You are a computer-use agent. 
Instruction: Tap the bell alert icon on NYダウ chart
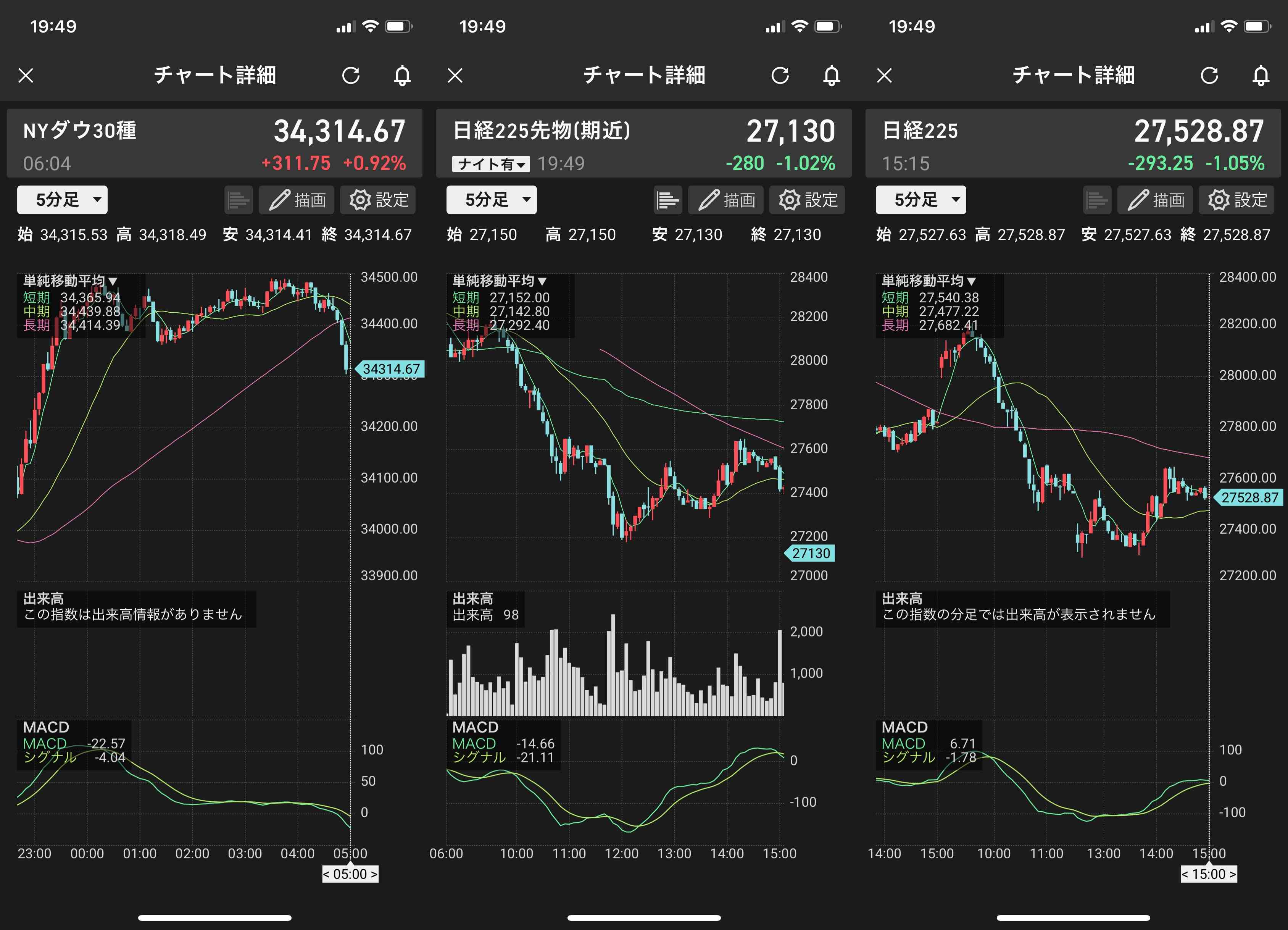[x=402, y=75]
